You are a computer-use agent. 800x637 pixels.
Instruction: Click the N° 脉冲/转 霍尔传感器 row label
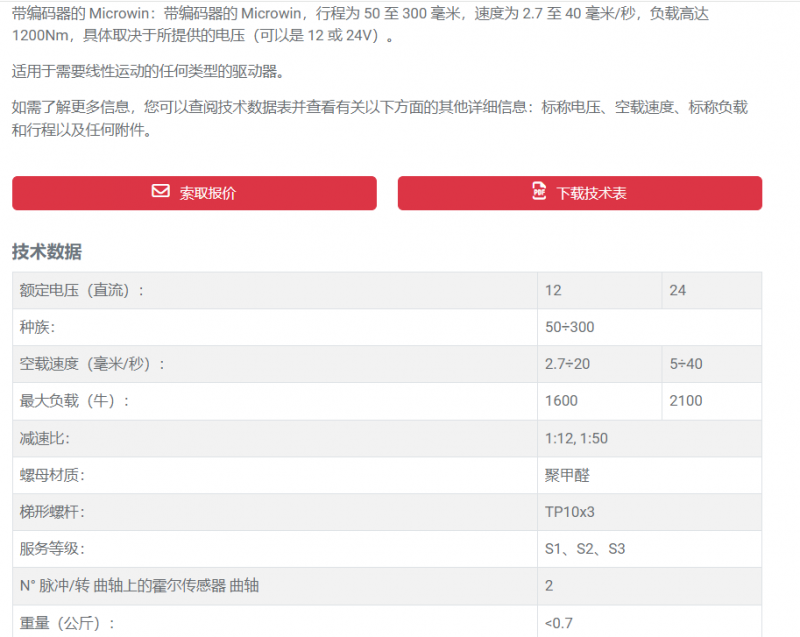click(139, 585)
